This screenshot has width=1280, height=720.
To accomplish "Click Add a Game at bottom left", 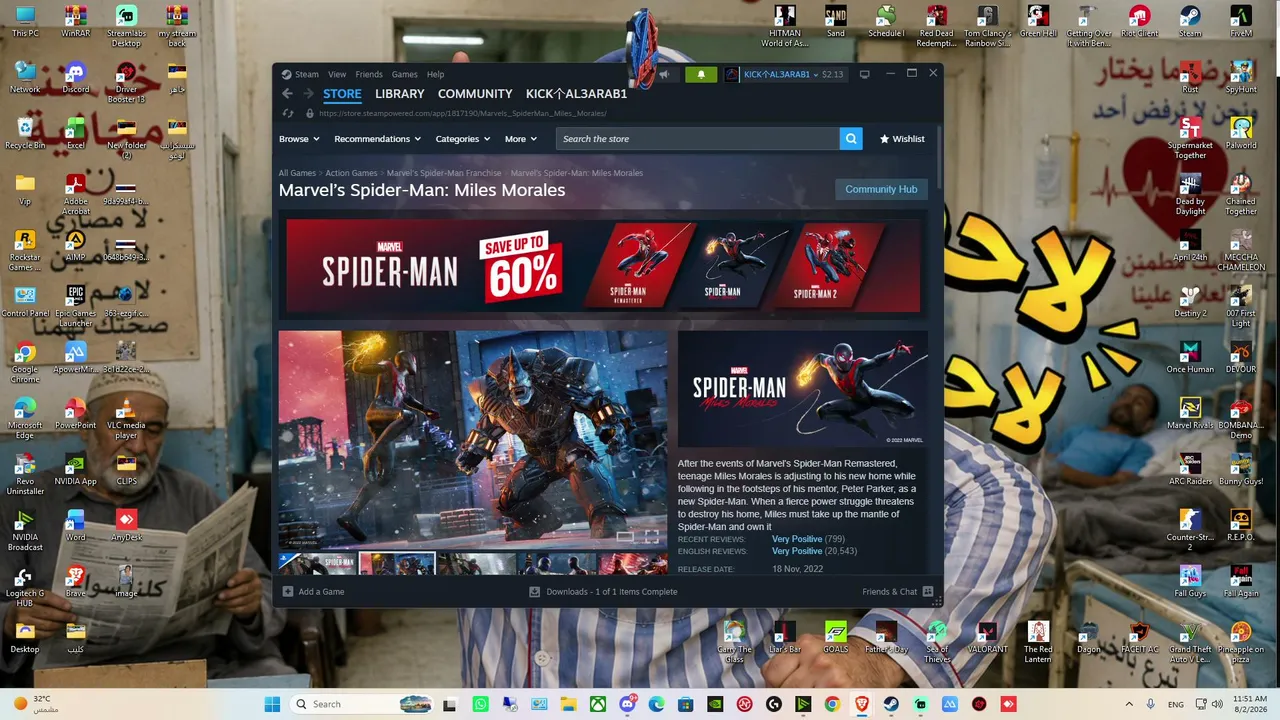I will tap(313, 592).
